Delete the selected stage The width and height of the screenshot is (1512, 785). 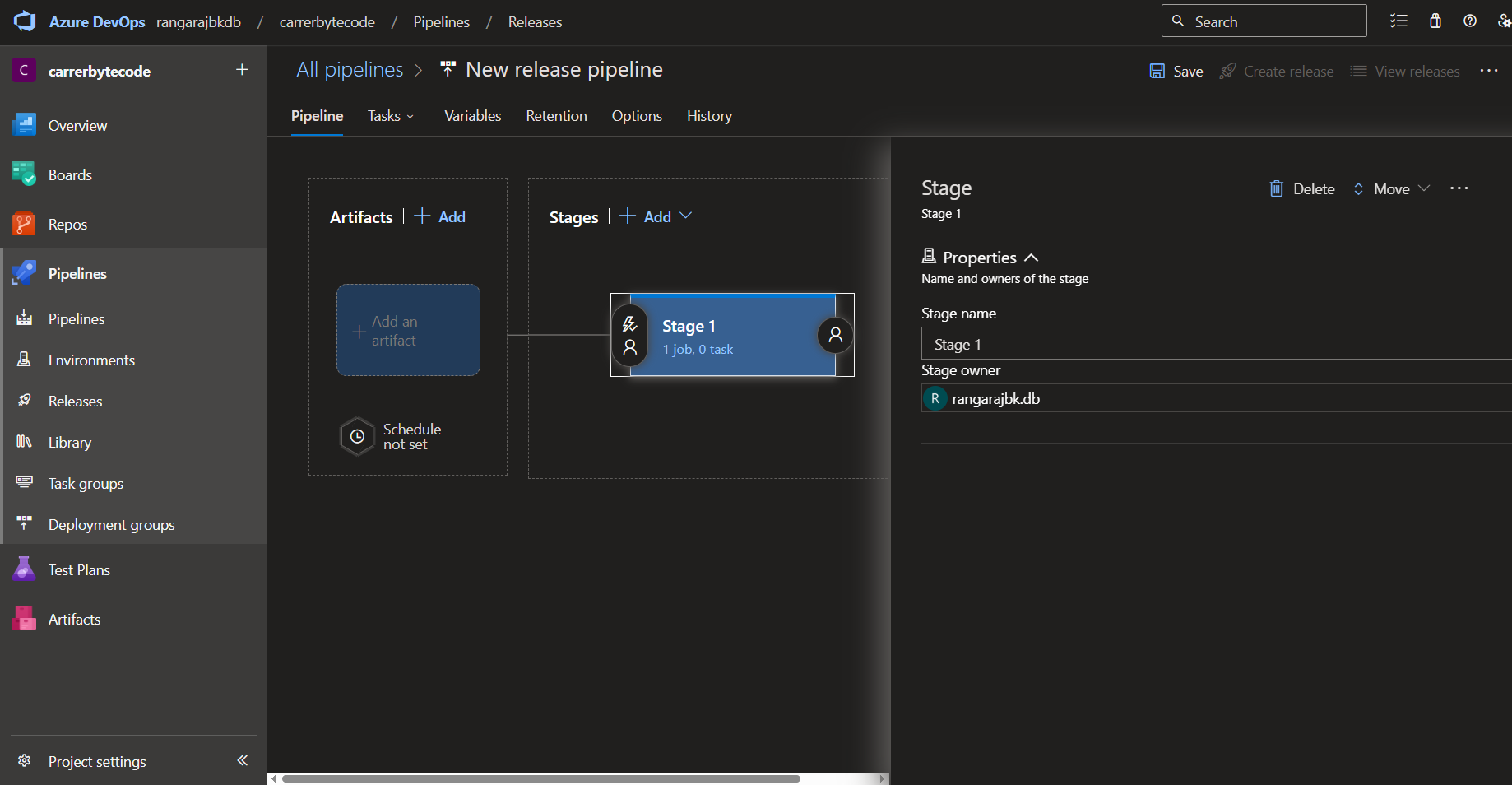pos(1302,188)
